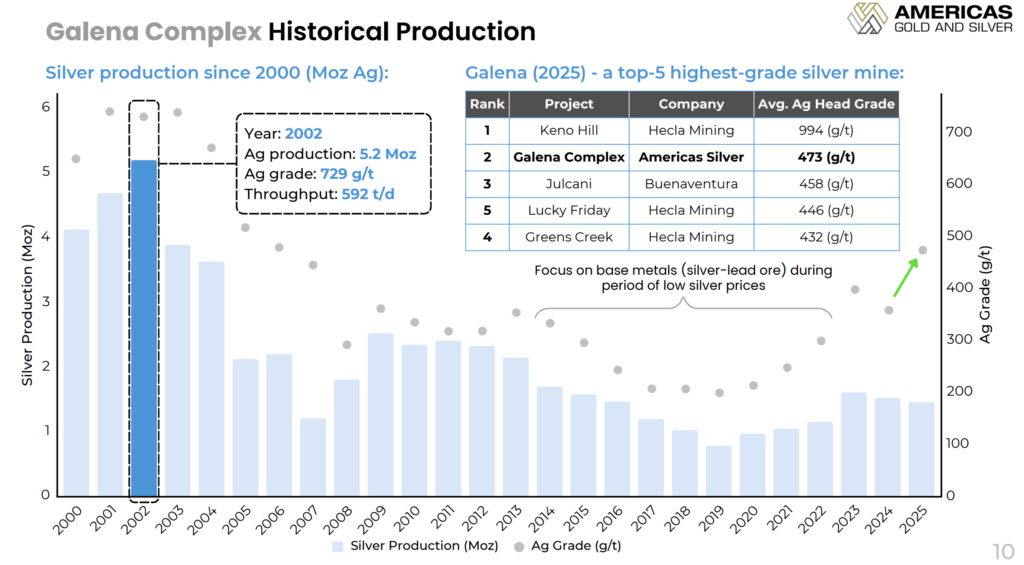The height and width of the screenshot is (565, 1024).
Task: Click the "Rank" table header
Action: 487,104
